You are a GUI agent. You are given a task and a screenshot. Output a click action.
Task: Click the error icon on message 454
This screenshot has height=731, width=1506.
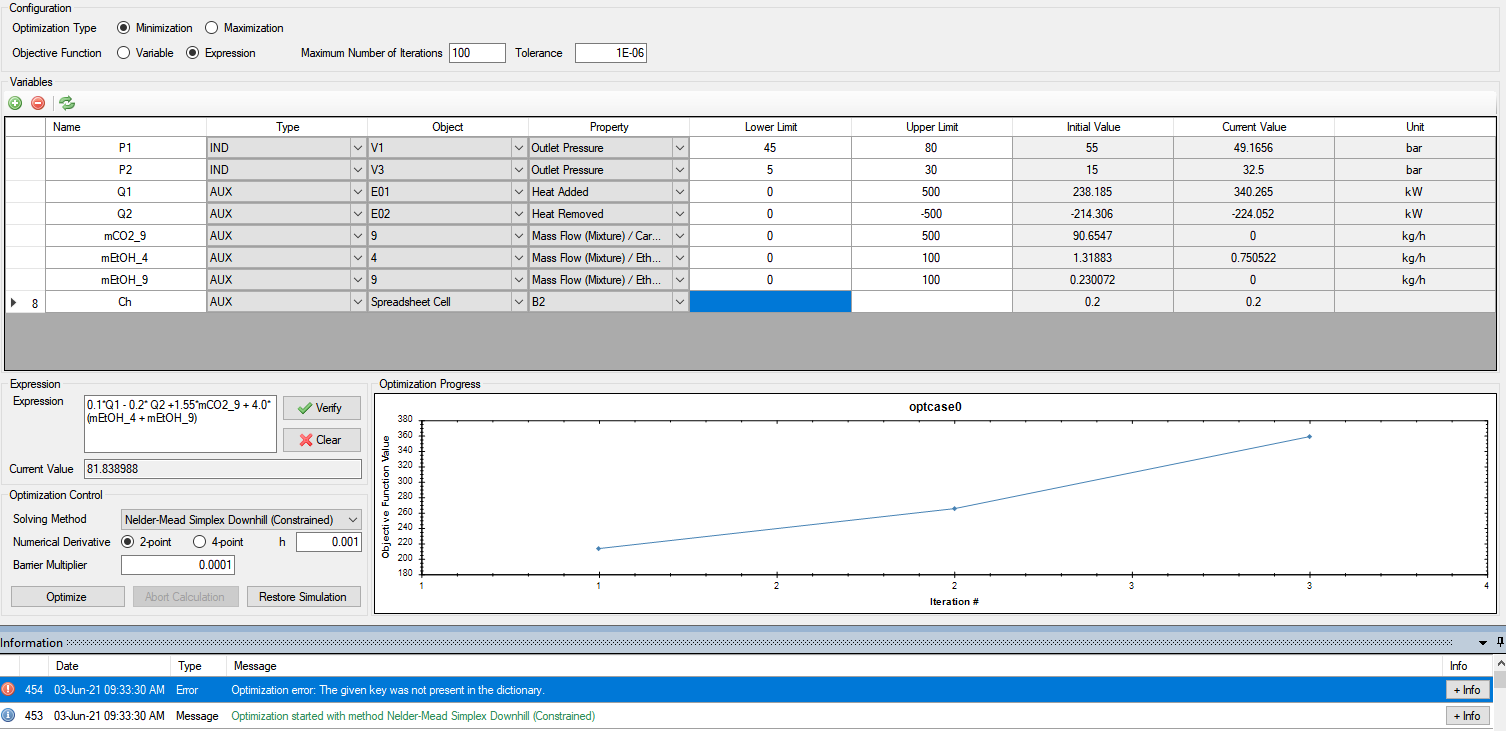click(x=10, y=689)
